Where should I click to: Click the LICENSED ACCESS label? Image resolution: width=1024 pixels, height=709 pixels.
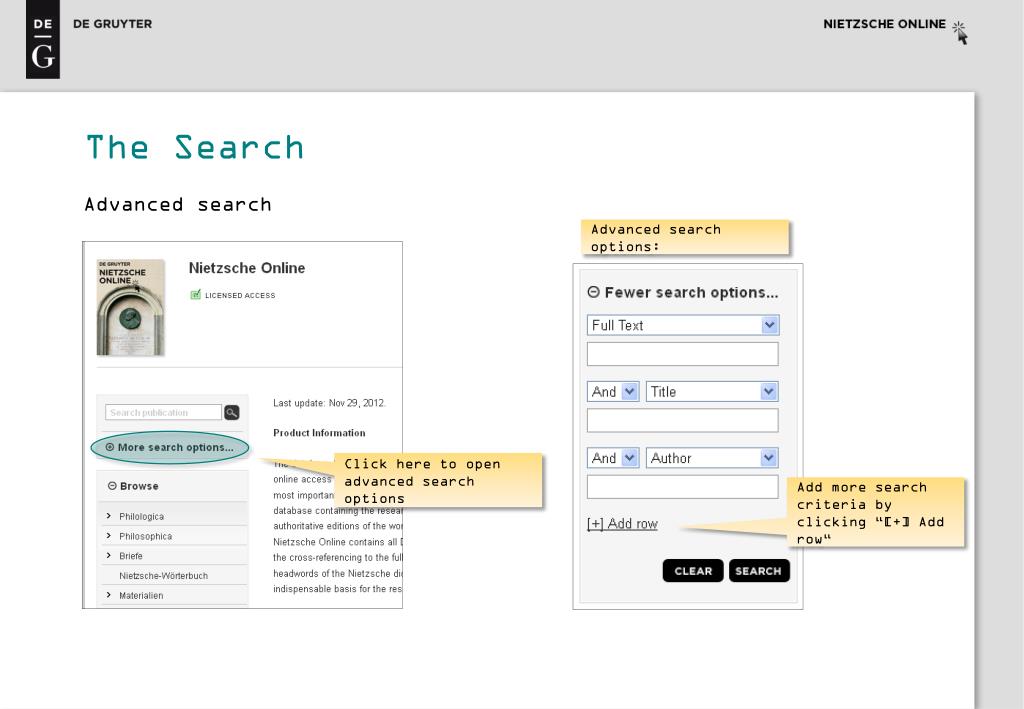click(240, 295)
